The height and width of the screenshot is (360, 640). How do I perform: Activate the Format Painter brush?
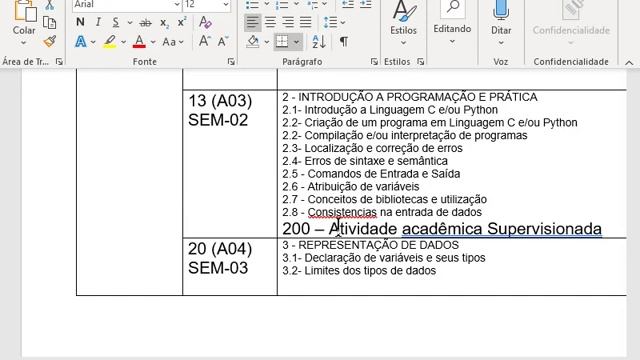(50, 41)
